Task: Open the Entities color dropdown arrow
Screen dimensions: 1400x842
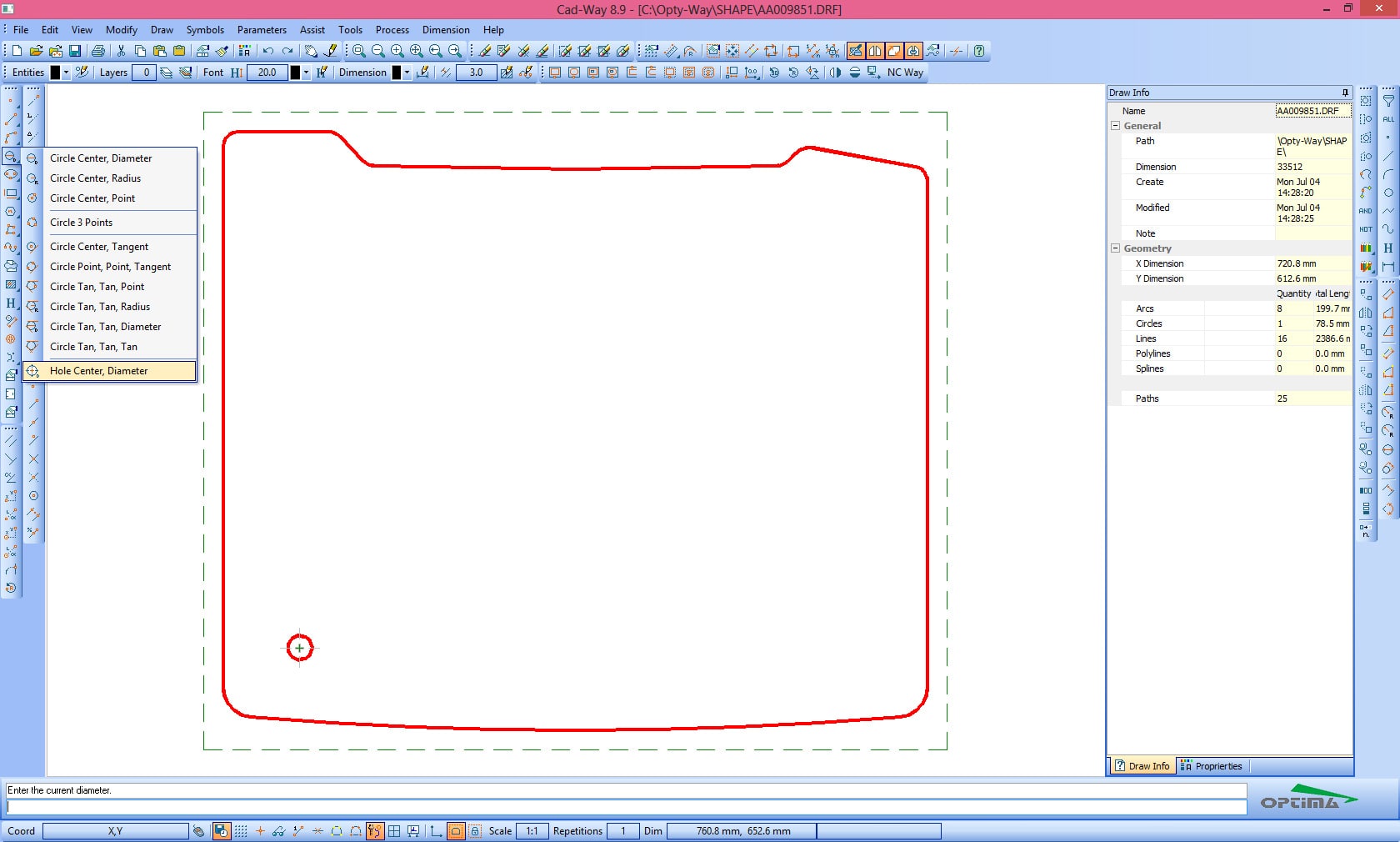Action: [x=67, y=73]
